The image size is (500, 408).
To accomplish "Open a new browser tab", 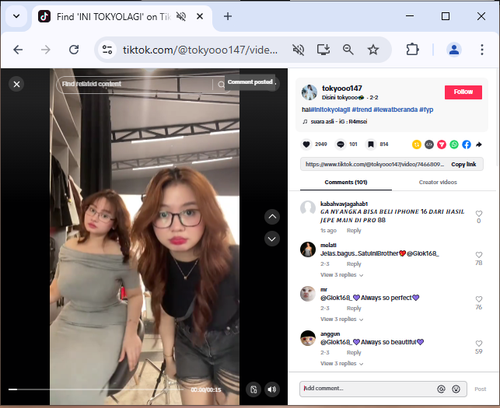I will 228,16.
